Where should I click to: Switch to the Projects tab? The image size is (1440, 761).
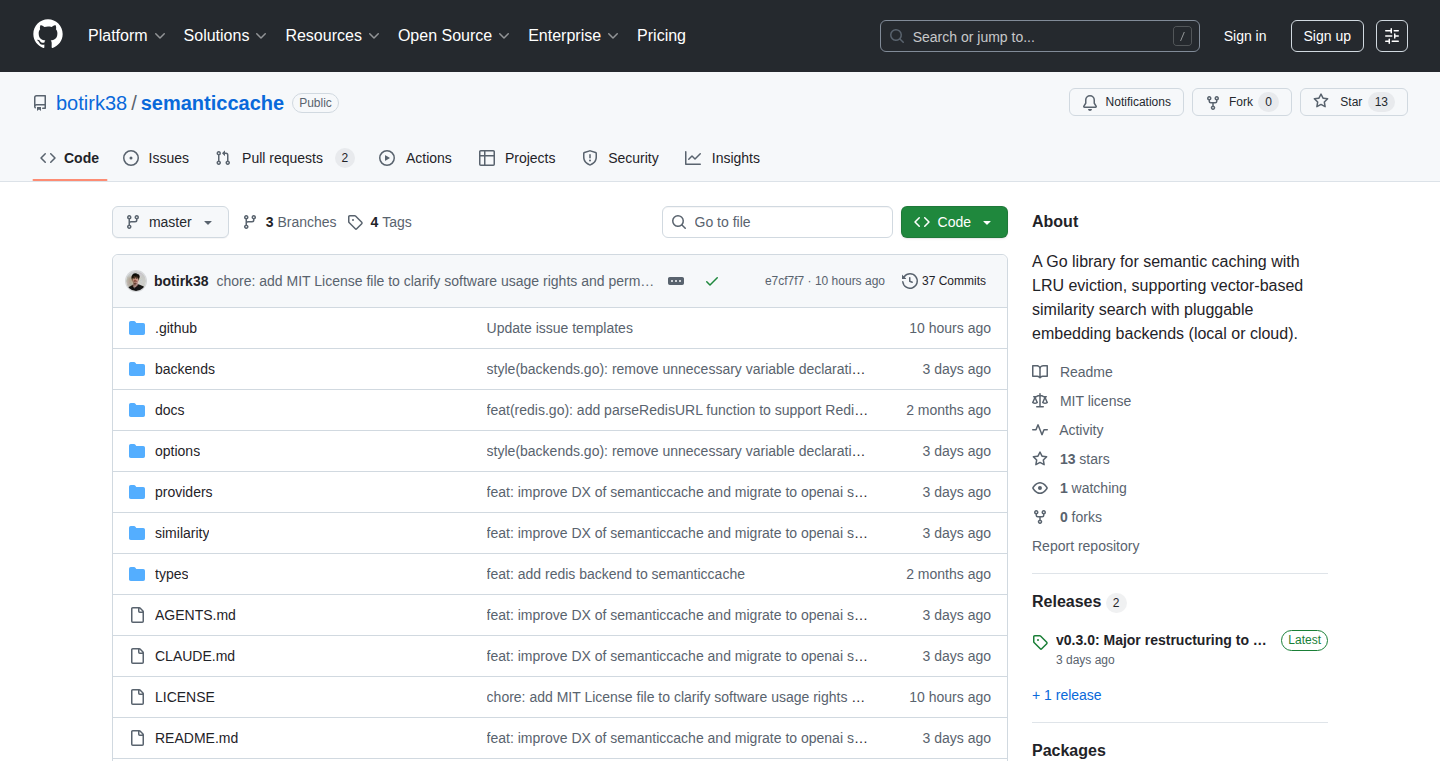pyautogui.click(x=517, y=158)
